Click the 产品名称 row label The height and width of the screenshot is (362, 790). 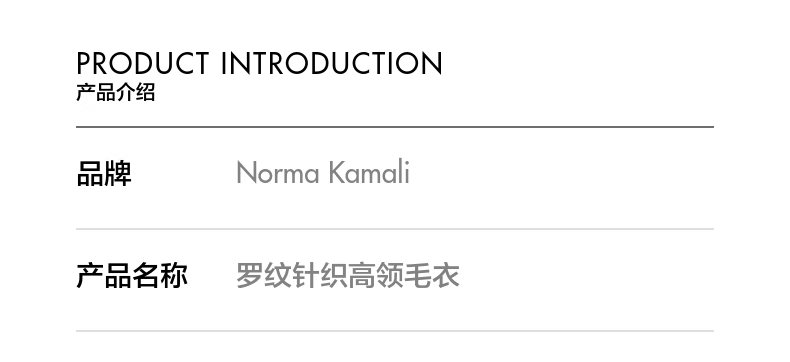(x=132, y=275)
